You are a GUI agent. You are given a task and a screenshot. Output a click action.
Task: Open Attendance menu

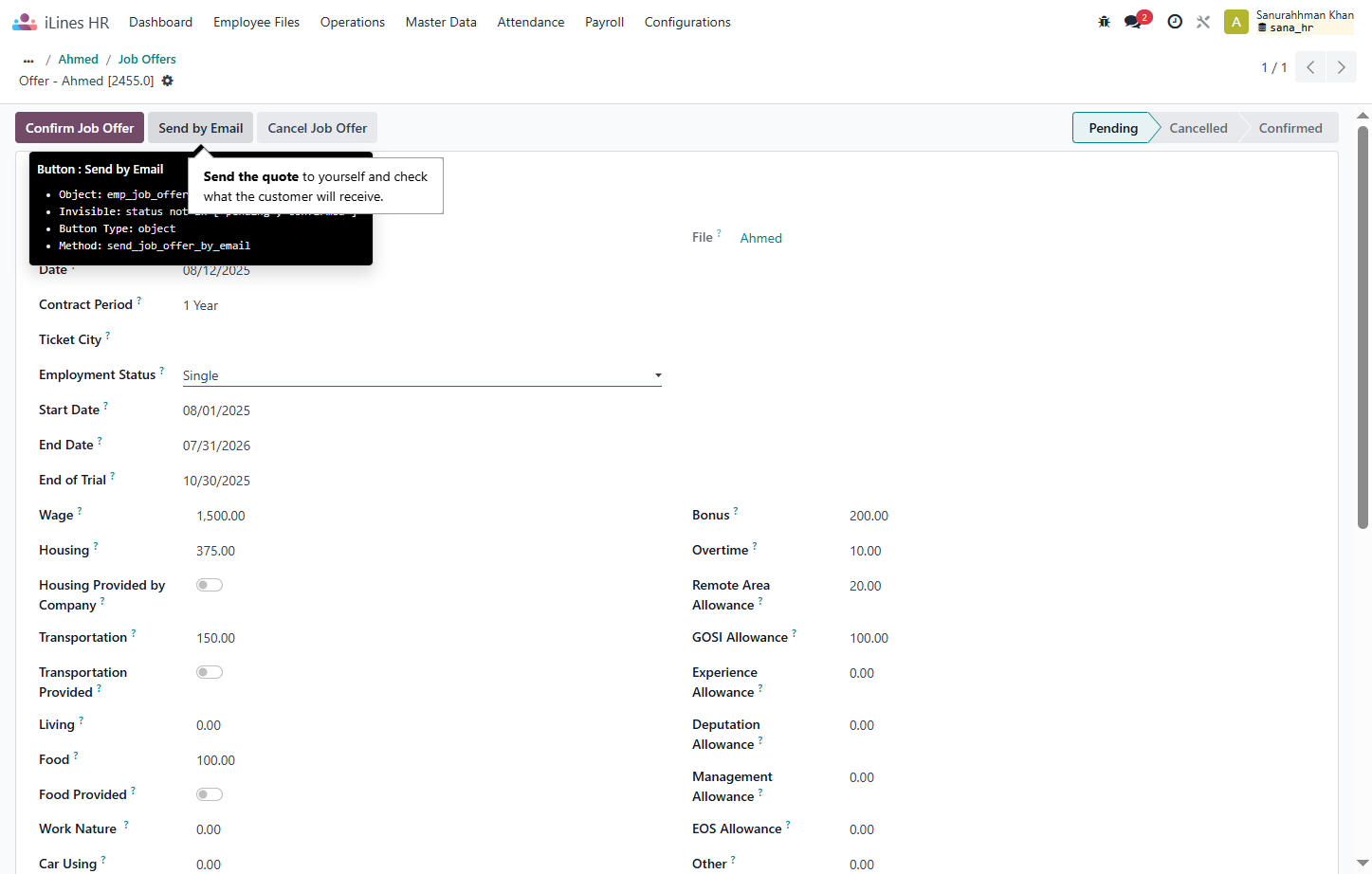(x=531, y=22)
